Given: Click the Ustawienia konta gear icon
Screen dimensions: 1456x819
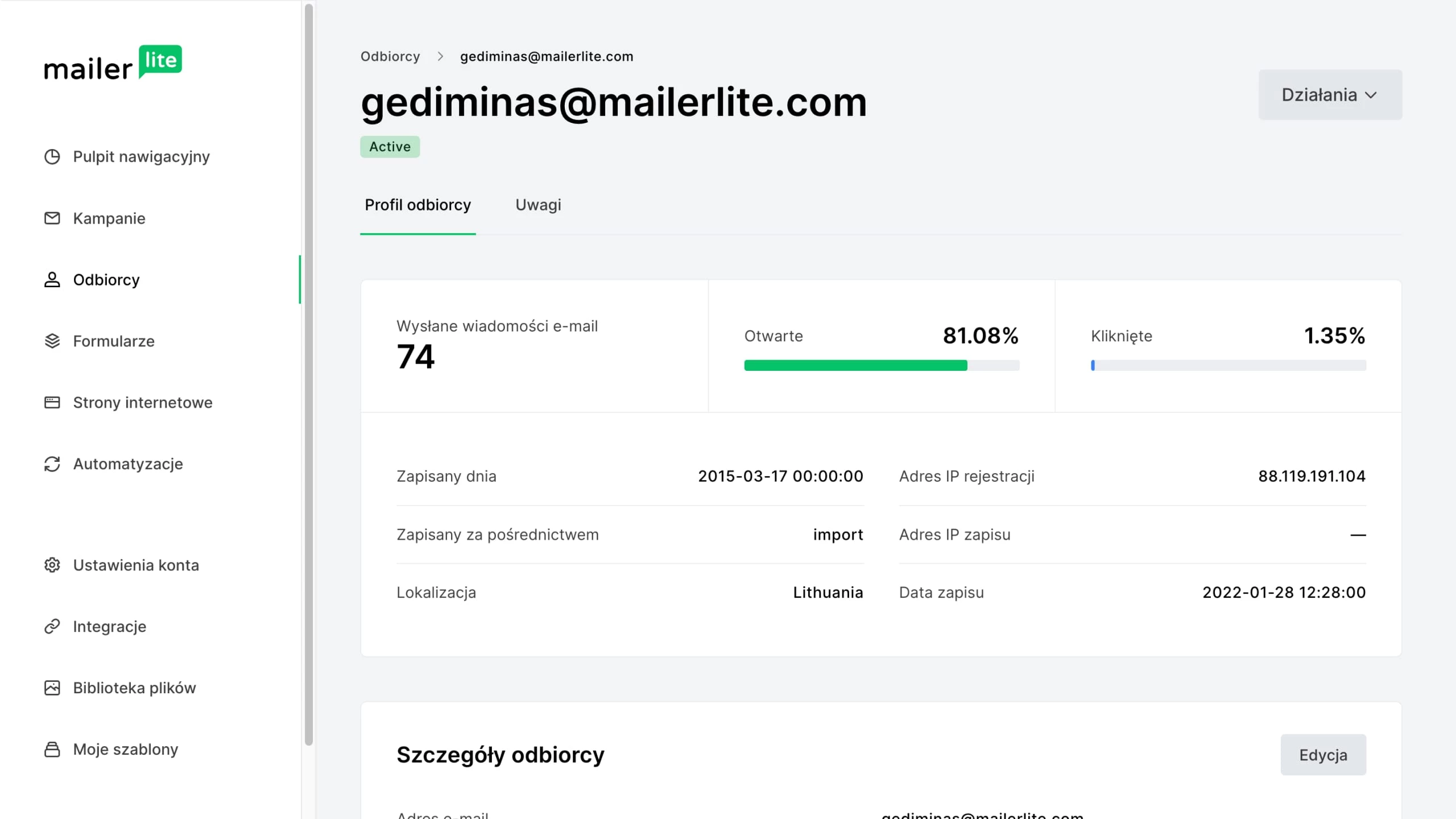Looking at the screenshot, I should click(x=52, y=565).
